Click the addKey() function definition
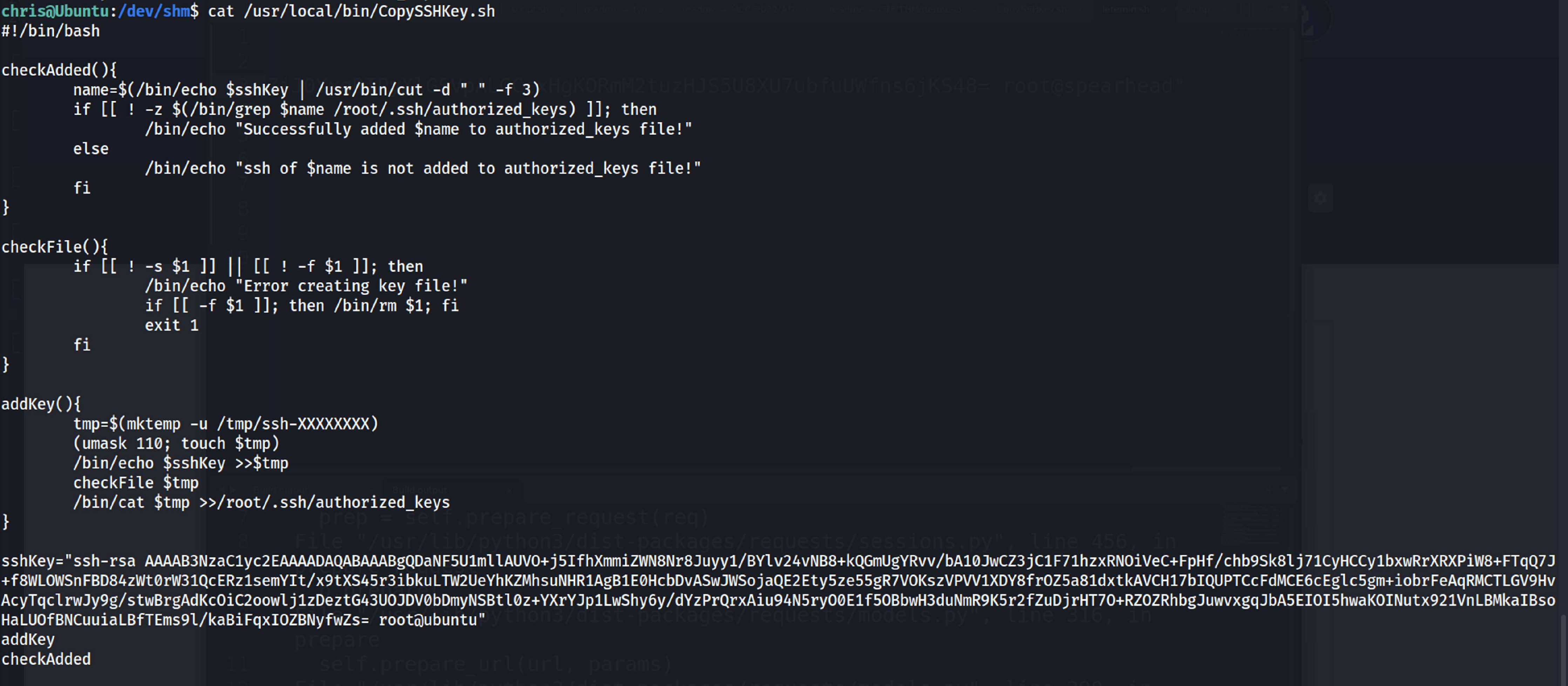This screenshot has height=686, width=1568. click(x=41, y=404)
